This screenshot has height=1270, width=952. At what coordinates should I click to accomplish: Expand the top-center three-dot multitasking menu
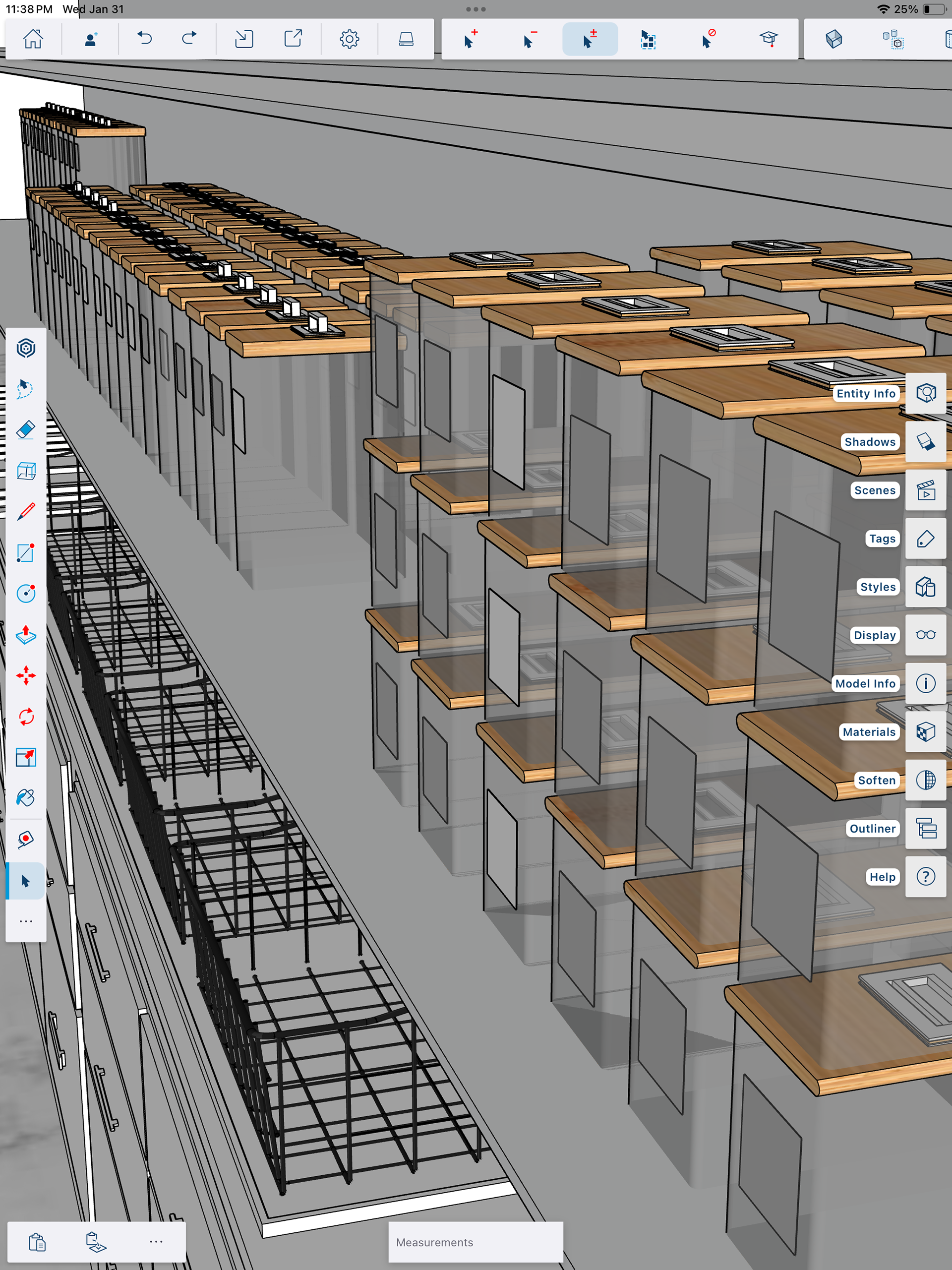tap(476, 9)
